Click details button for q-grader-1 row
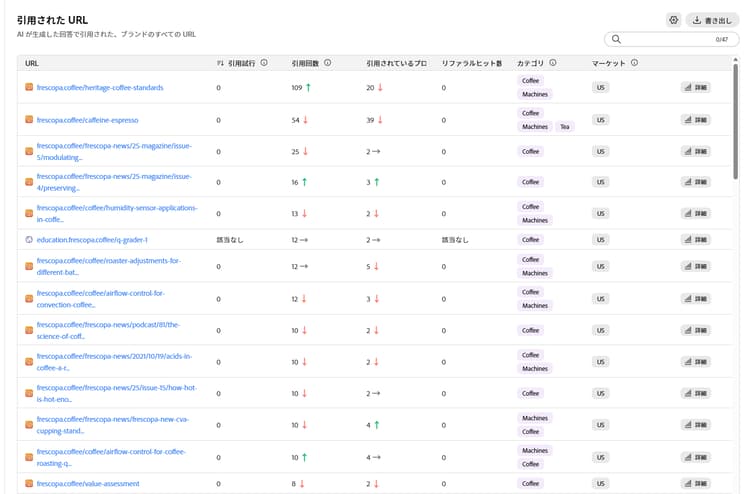Image resolution: width=750 pixels, height=494 pixels. (x=695, y=240)
